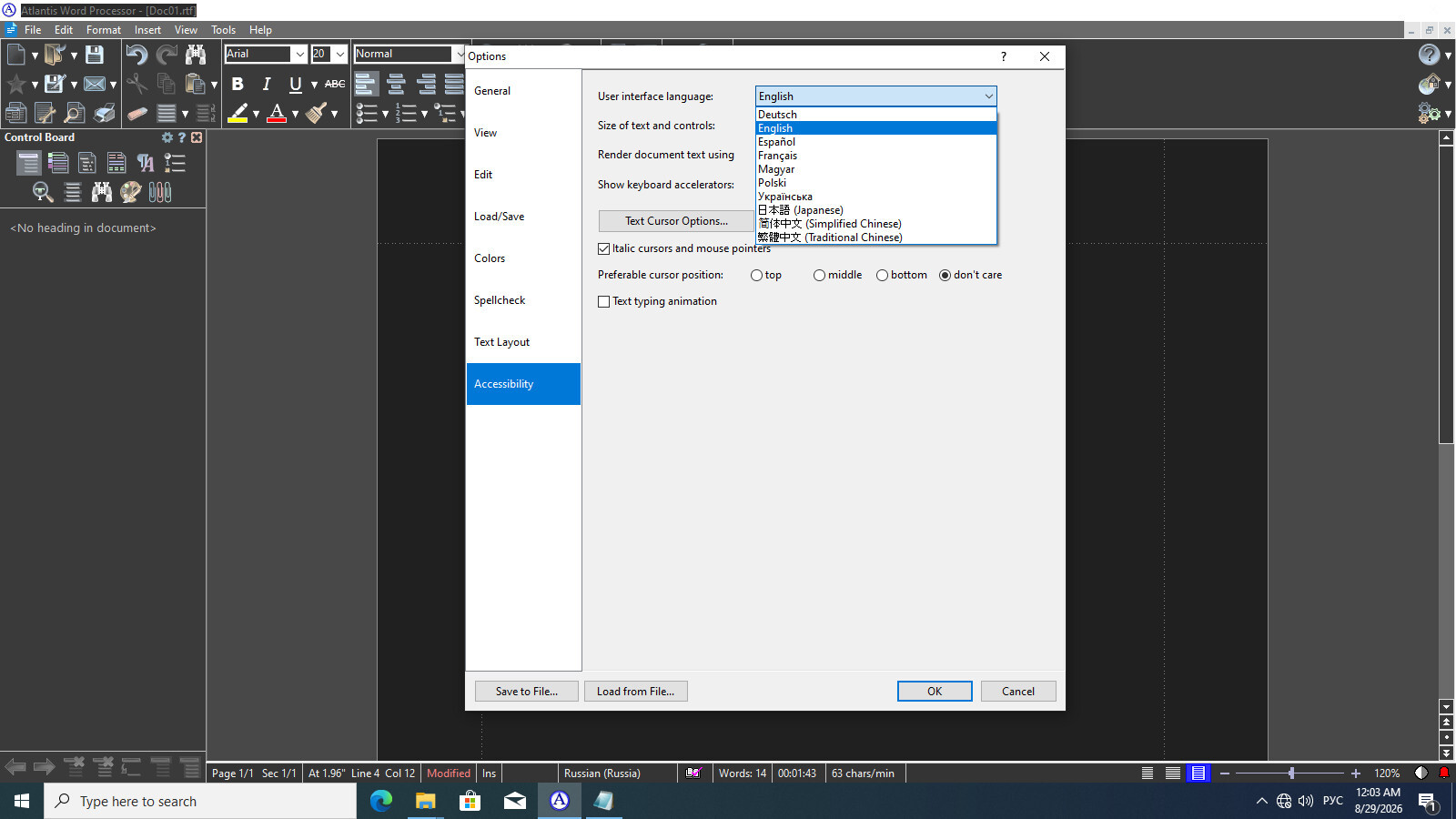This screenshot has width=1456, height=819.
Task: Enable Text typing animation checkbox
Action: (603, 301)
